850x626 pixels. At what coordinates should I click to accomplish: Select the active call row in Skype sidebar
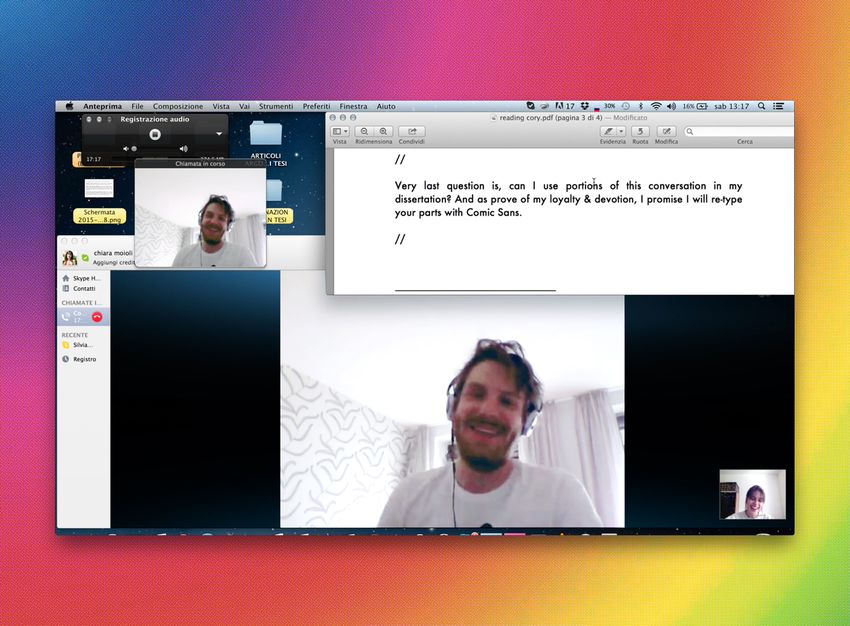pyautogui.click(x=83, y=317)
